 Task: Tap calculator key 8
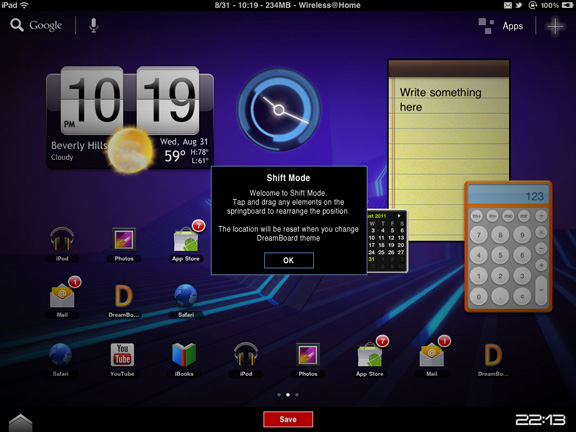pyautogui.click(x=500, y=234)
